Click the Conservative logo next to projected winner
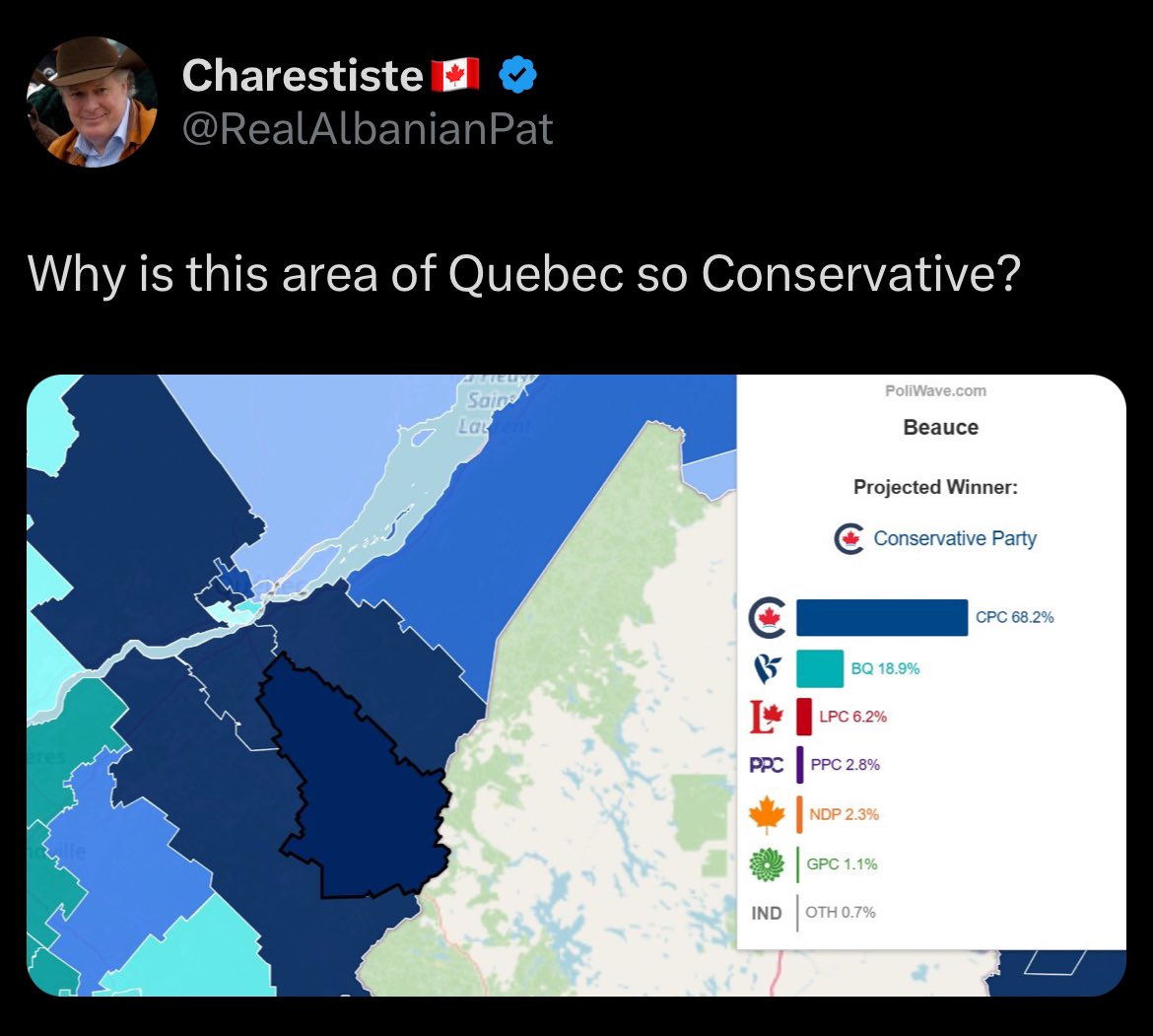The height and width of the screenshot is (1036, 1153). (x=849, y=539)
